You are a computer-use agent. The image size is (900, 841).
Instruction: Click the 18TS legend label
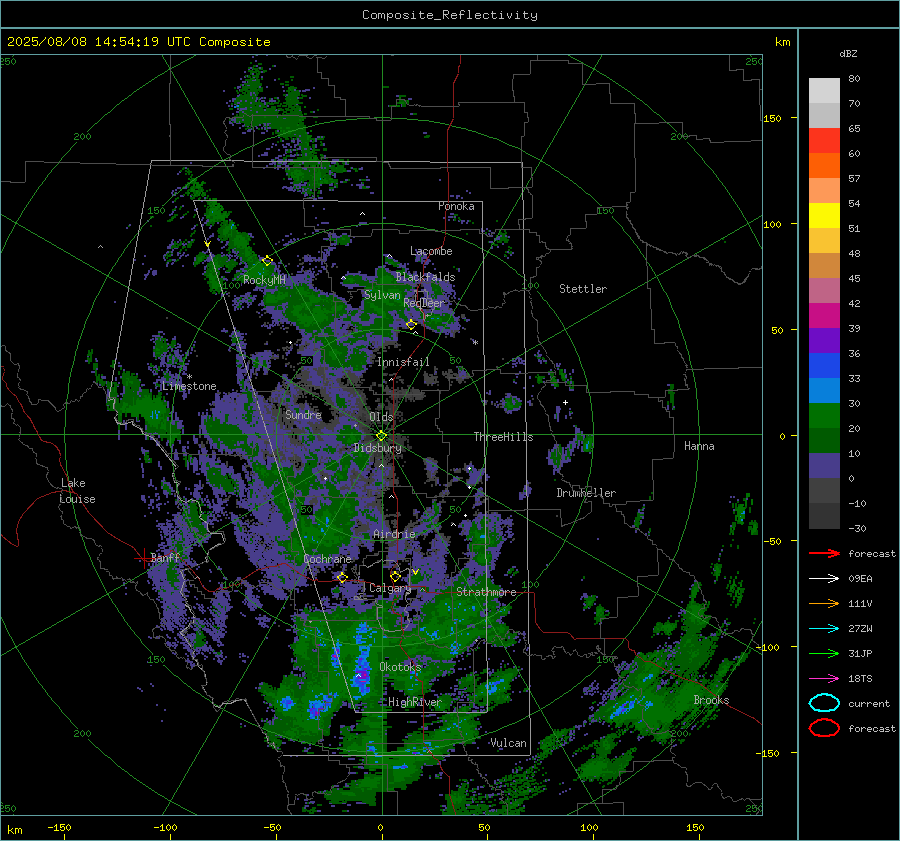click(x=860, y=679)
